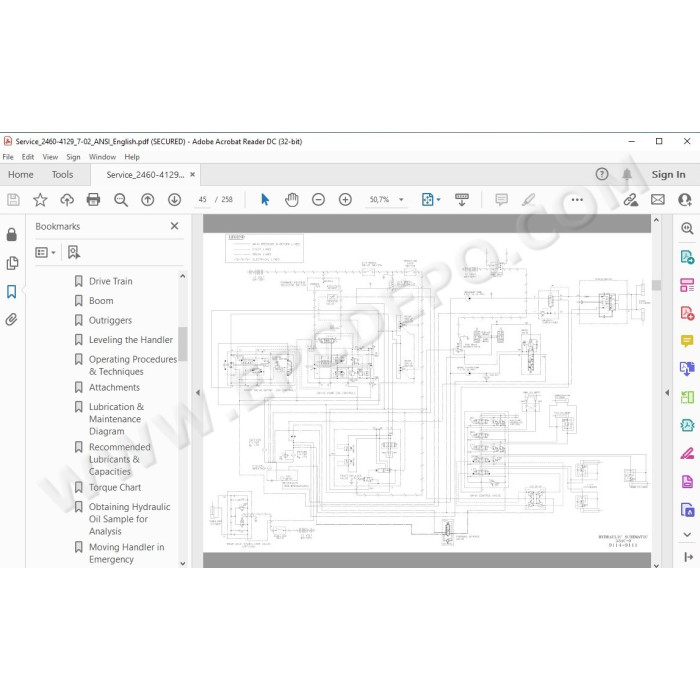The width and height of the screenshot is (700, 700).
Task: Open the Leveling the Handler bookmark
Action: tap(130, 340)
